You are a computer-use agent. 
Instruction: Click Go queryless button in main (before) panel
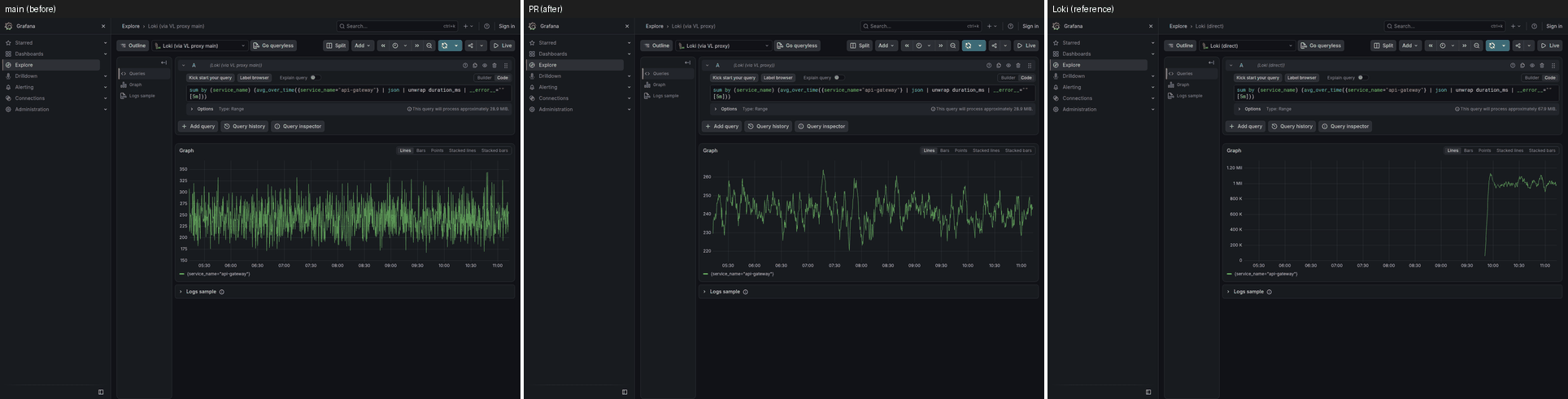pyautogui.click(x=274, y=46)
